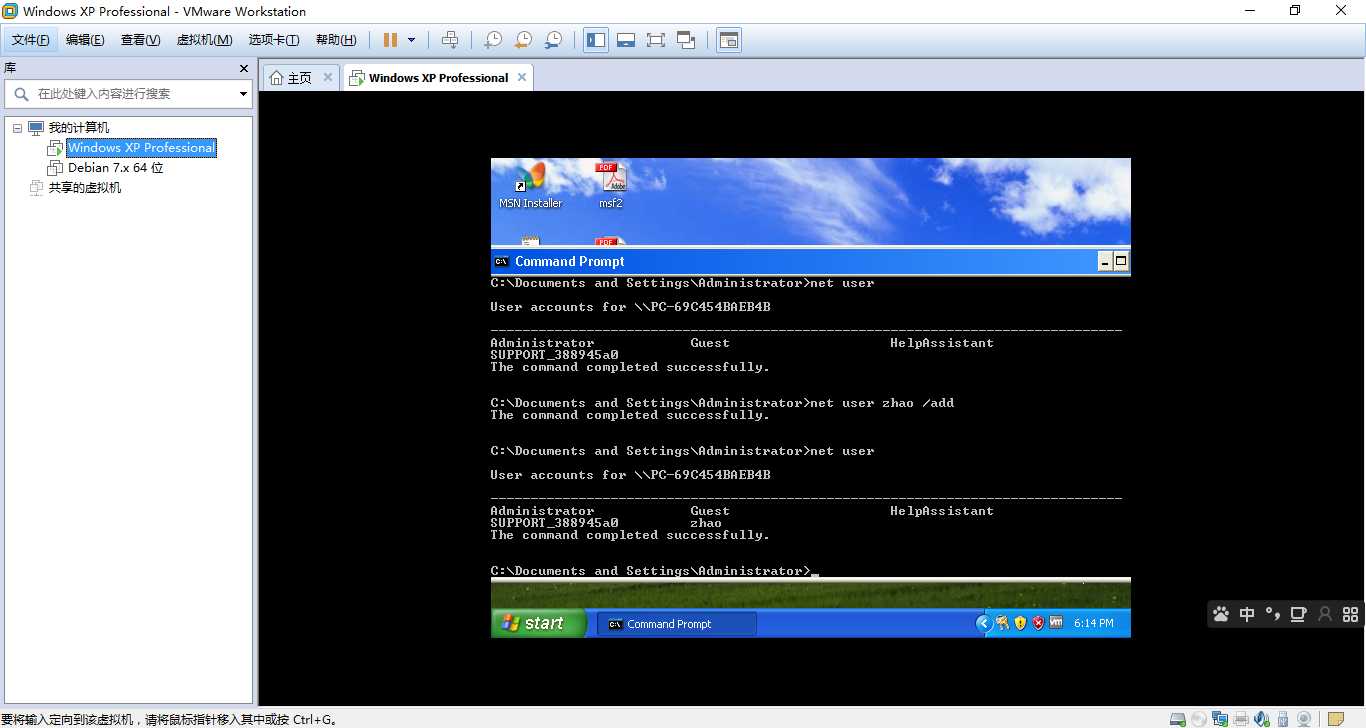Click the Baidu paw icon on IME bar
The height and width of the screenshot is (728, 1366).
pyautogui.click(x=1221, y=614)
